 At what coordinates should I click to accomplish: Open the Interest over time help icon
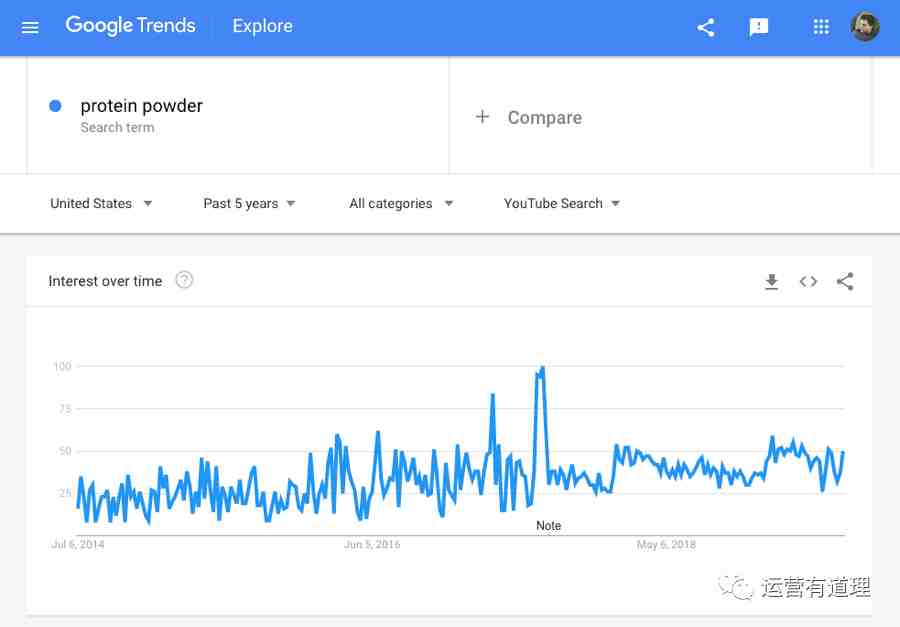coord(184,281)
